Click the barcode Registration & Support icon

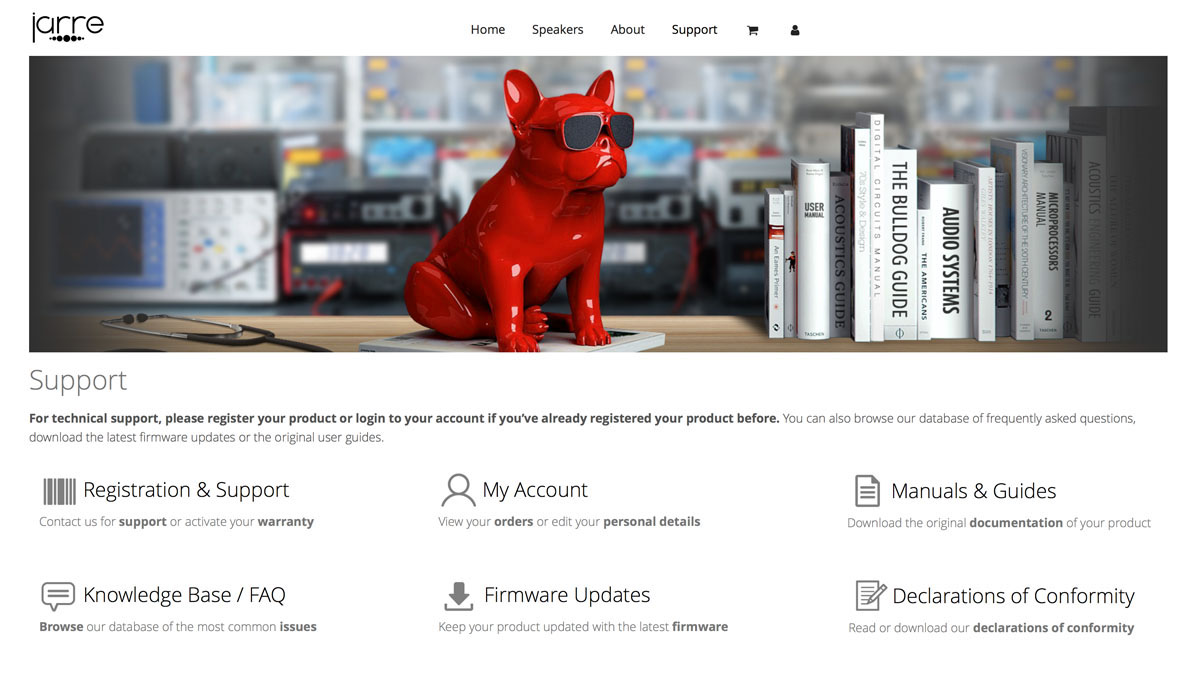click(x=59, y=491)
